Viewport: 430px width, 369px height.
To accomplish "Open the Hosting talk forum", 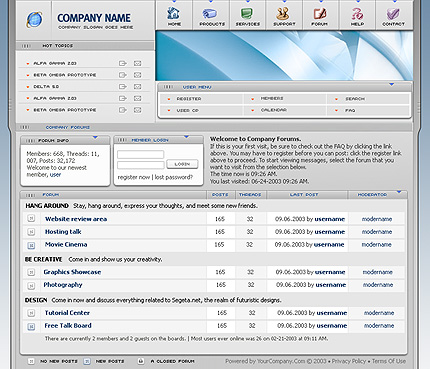I will pos(63,232).
